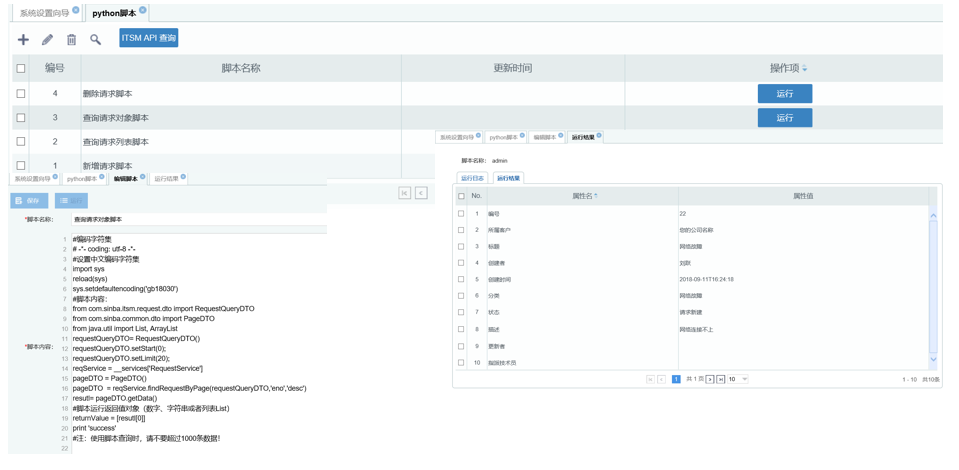959x470 pixels.
Task: Sort by the 属性名 column header arrow
Action: [x=596, y=196]
